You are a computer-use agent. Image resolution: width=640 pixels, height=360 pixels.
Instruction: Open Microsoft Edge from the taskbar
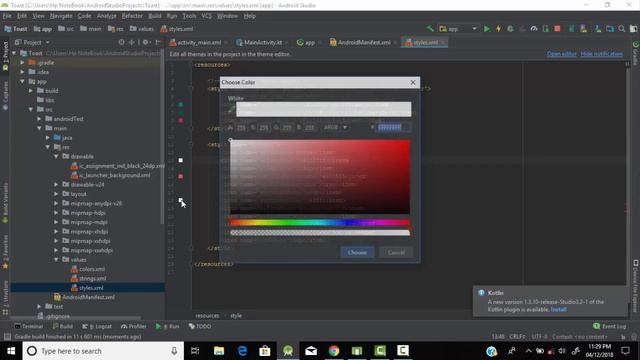[242, 351]
